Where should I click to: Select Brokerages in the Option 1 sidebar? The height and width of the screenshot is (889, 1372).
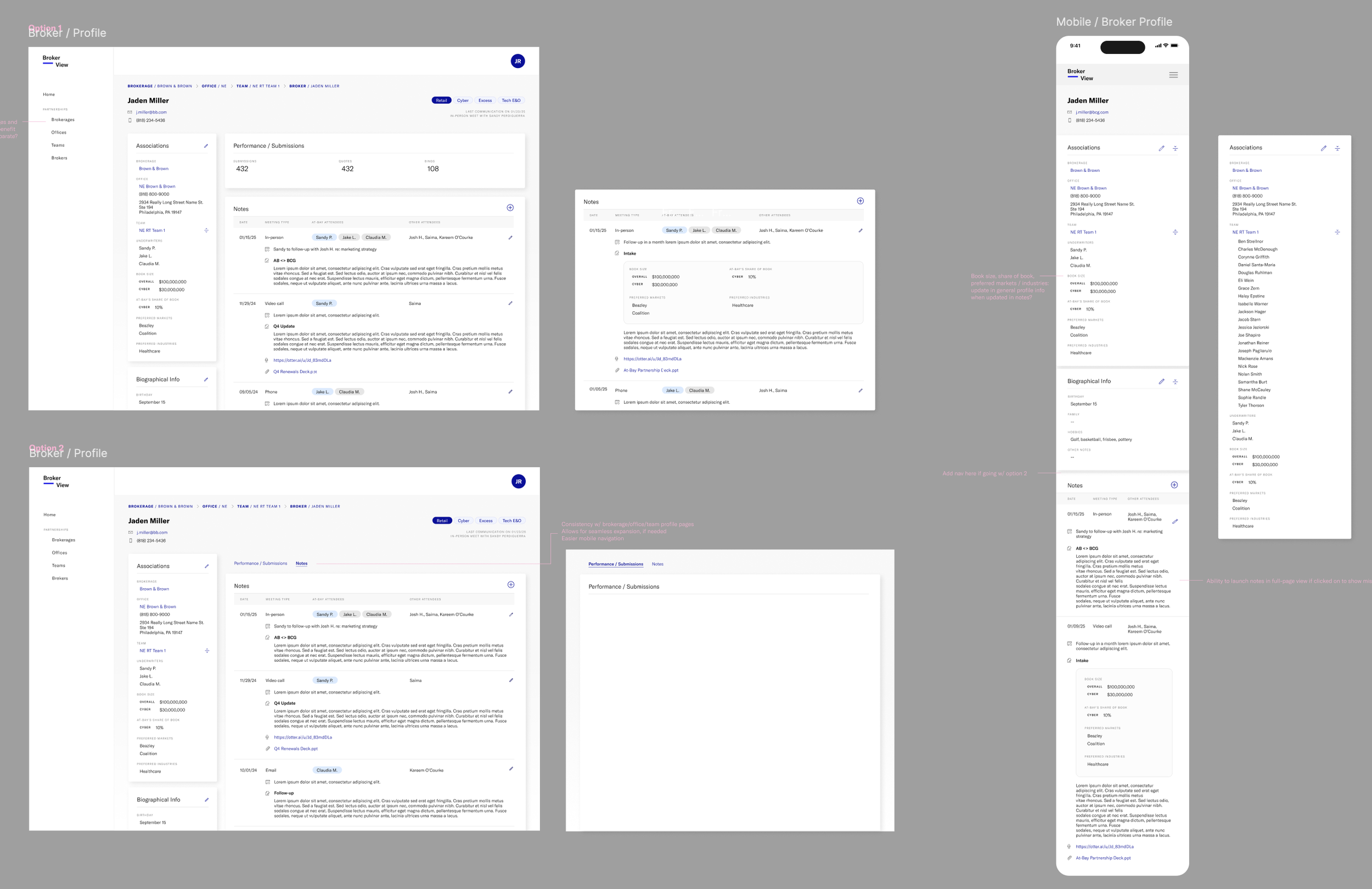[x=63, y=119]
